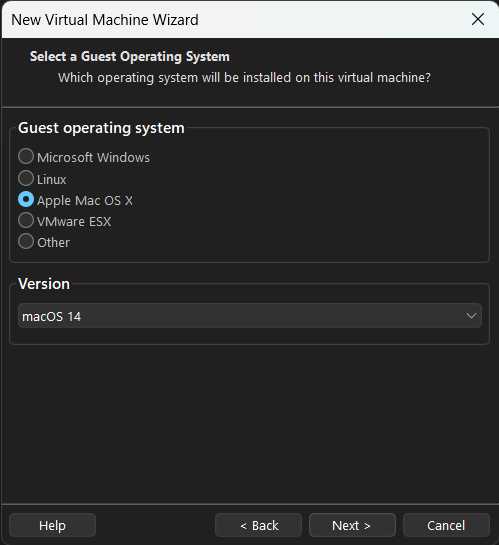
Task: Click the "Apple Mac OS X" label text
Action: 85,201
